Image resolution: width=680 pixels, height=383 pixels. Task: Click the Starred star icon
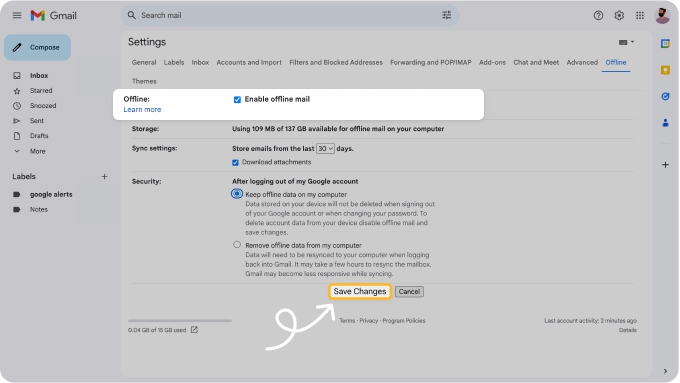point(17,91)
